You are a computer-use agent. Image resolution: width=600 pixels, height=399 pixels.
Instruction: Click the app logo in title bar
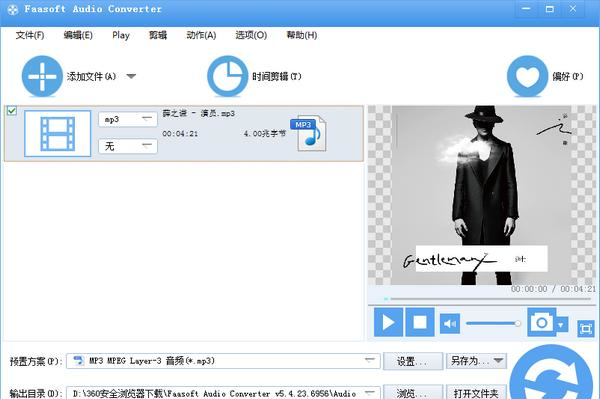pyautogui.click(x=13, y=9)
